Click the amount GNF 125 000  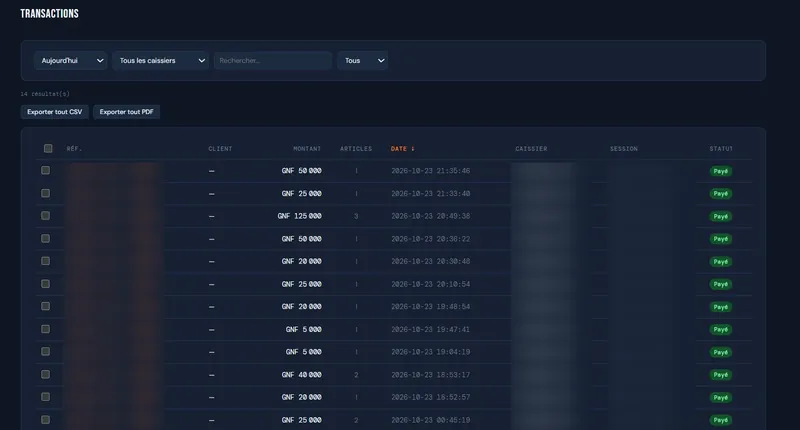point(299,216)
